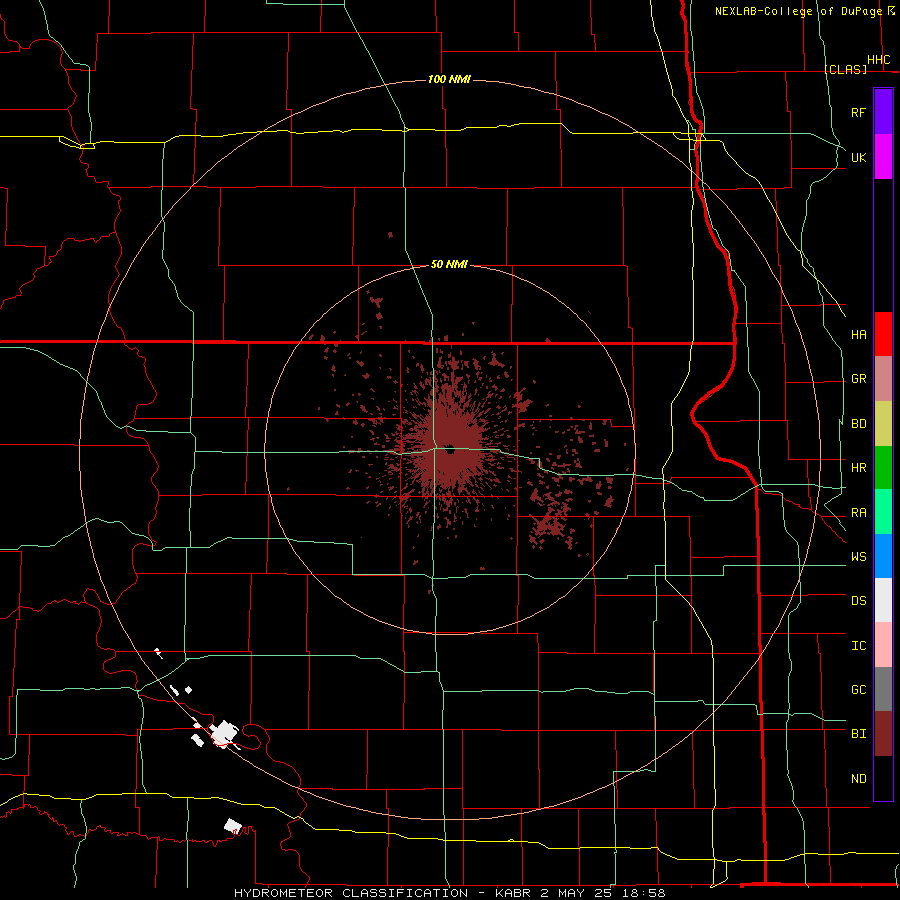
Task: Click the DS legend label
Action: [x=858, y=600]
